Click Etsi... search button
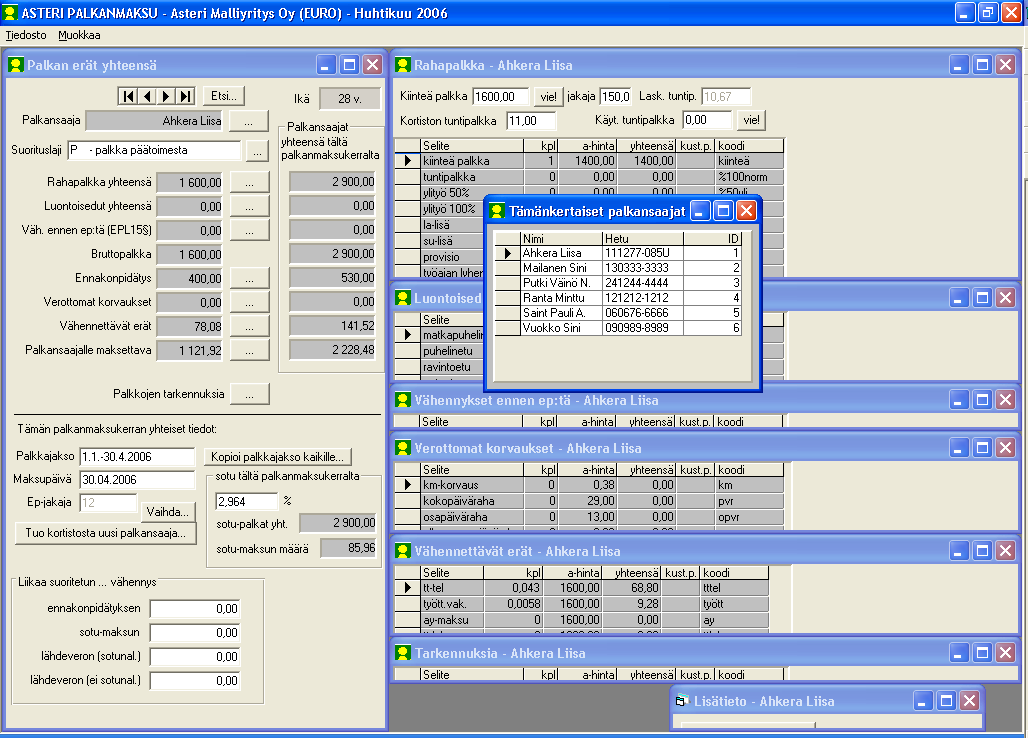The width and height of the screenshot is (1028, 738). pyautogui.click(x=224, y=96)
